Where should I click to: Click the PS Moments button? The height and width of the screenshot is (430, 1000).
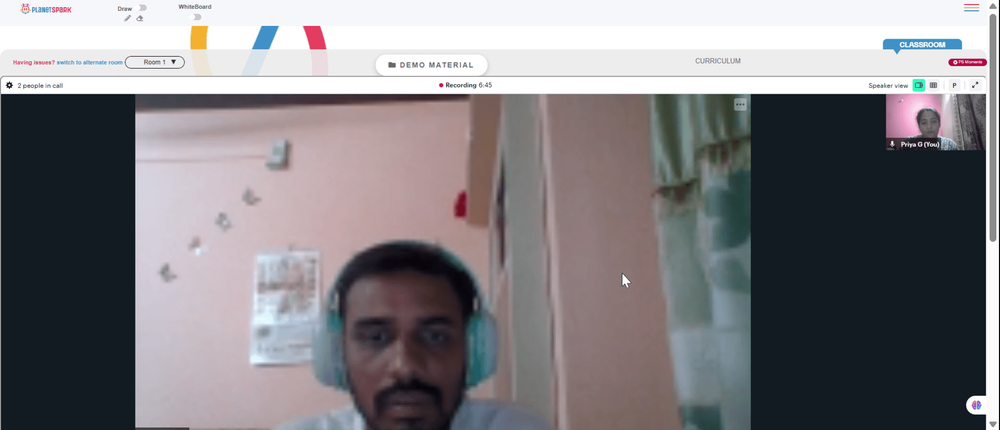(x=967, y=63)
